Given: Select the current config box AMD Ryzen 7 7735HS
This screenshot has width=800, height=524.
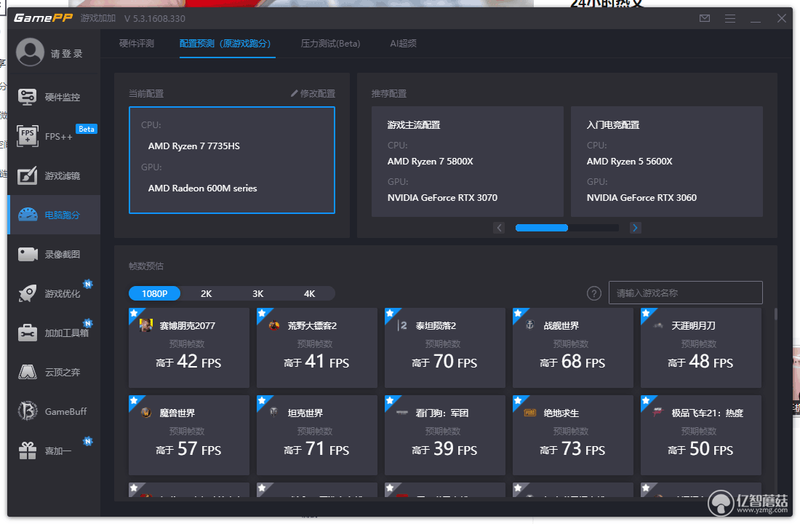Looking at the screenshot, I should pyautogui.click(x=232, y=160).
